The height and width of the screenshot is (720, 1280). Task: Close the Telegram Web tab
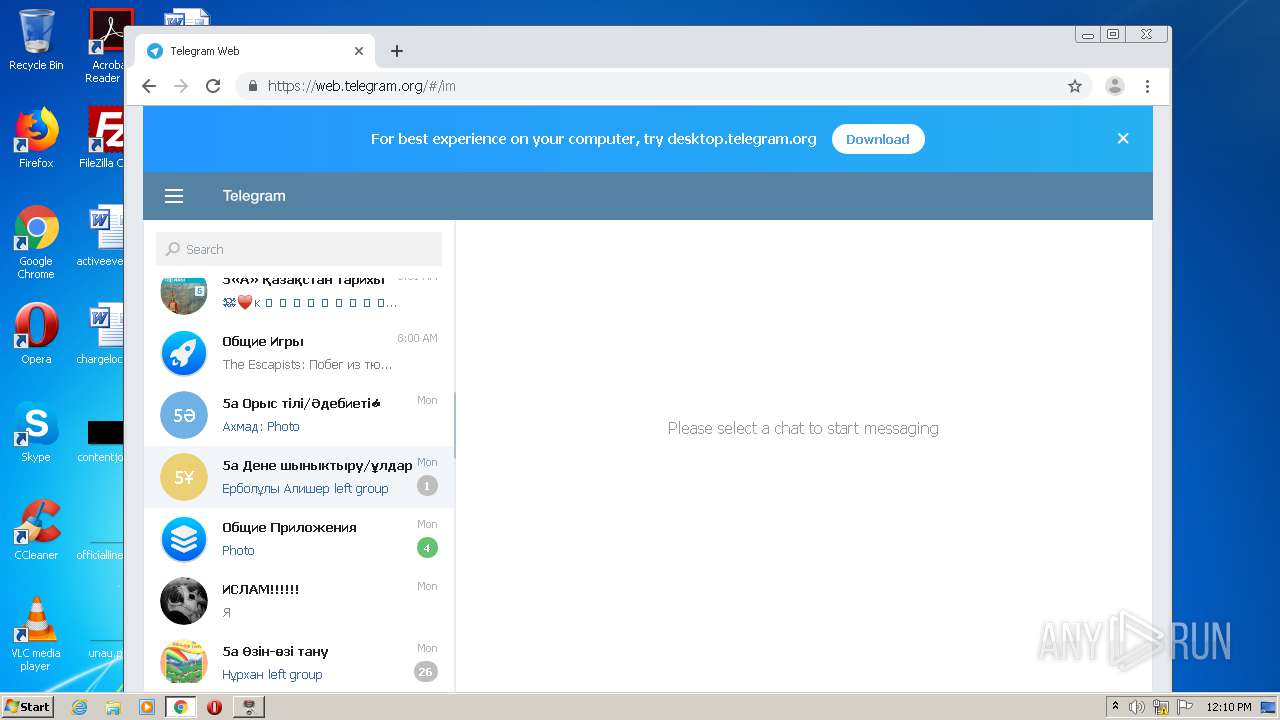(359, 51)
